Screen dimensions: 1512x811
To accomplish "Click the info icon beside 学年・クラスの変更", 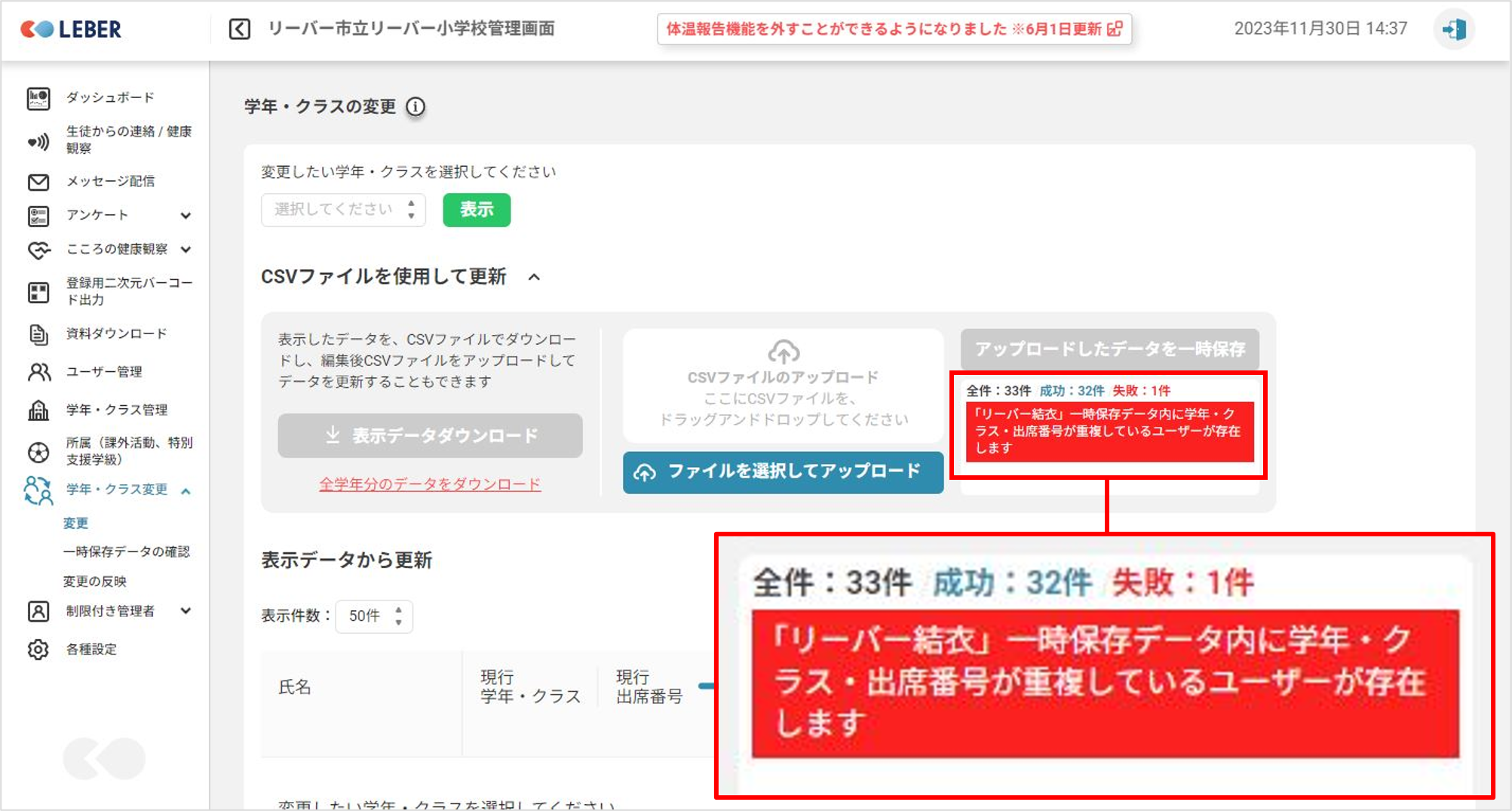I will pos(416,107).
